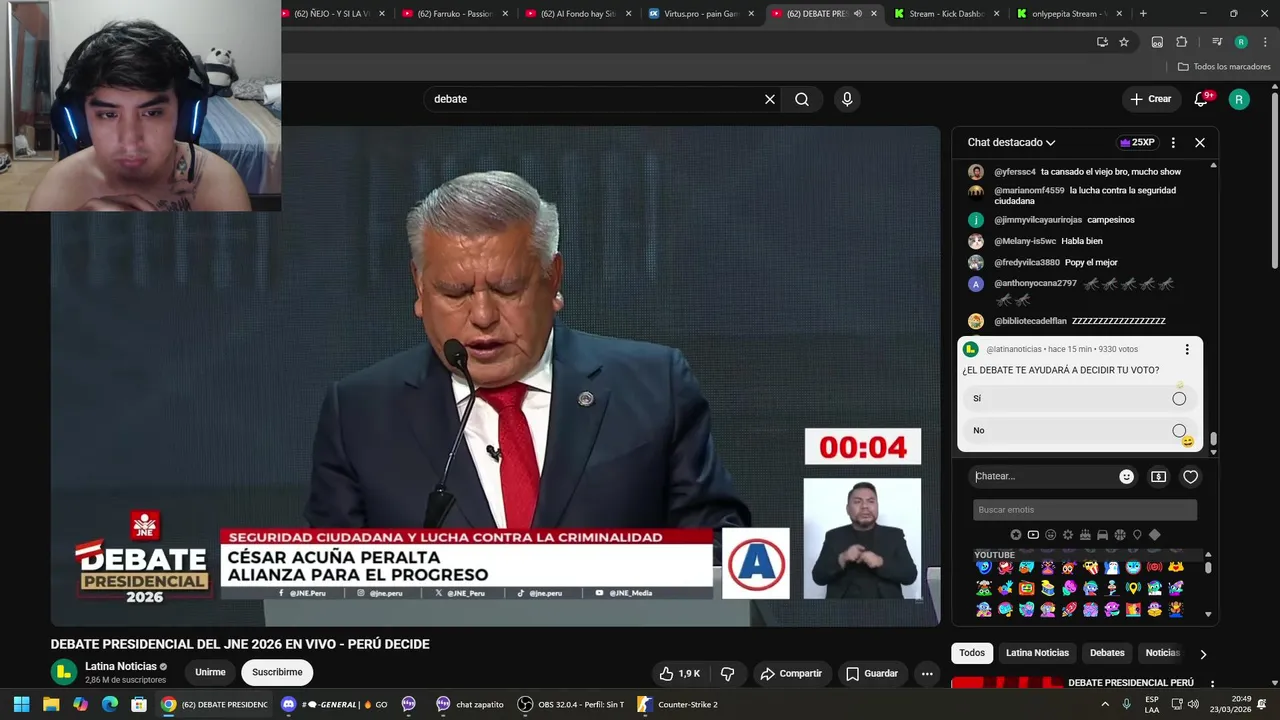The width and height of the screenshot is (1280, 720).
Task: Expand the 'Chat destacado' dropdown
Action: click(1011, 143)
